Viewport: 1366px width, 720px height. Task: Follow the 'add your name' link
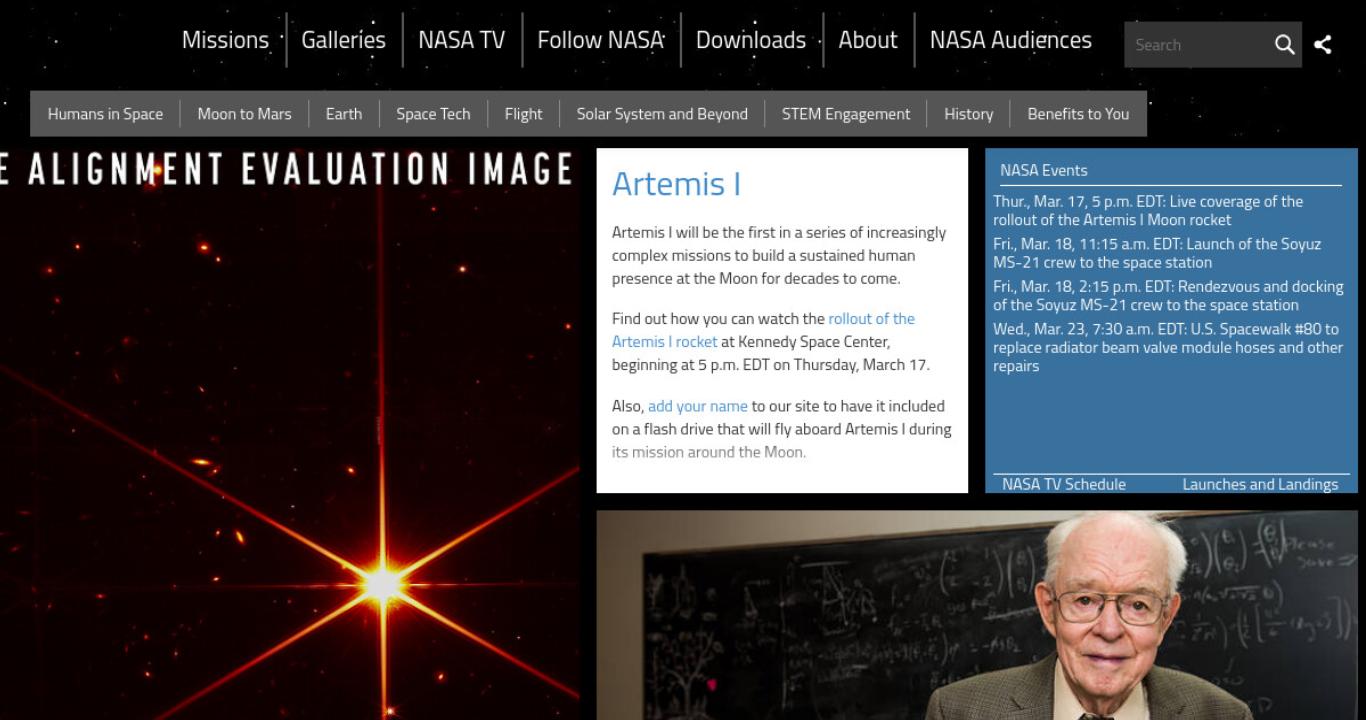(x=698, y=406)
